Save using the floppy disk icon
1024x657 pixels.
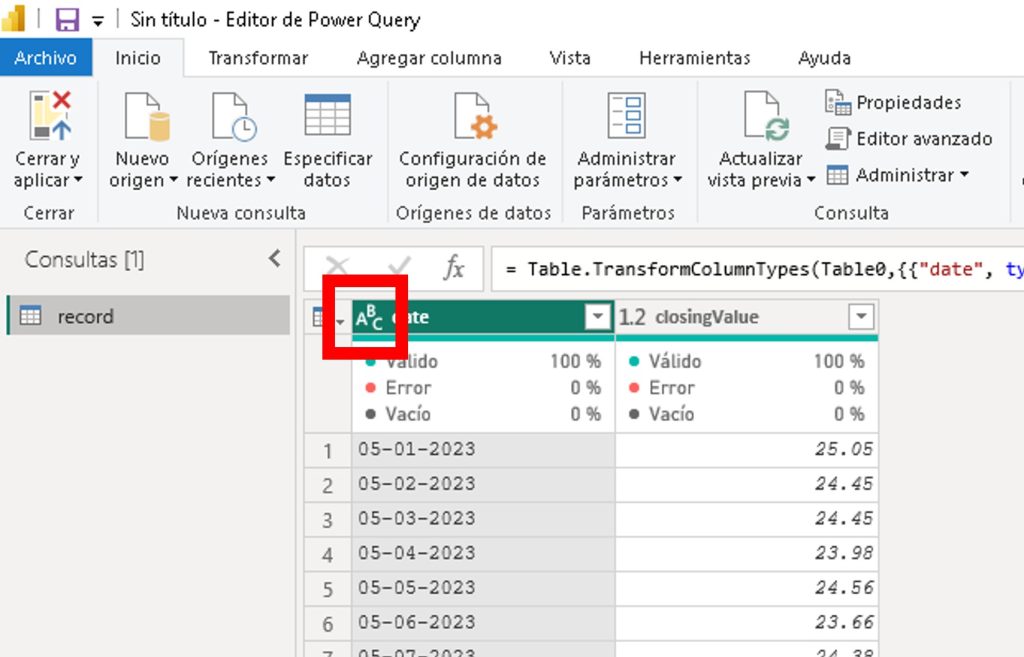[x=67, y=20]
